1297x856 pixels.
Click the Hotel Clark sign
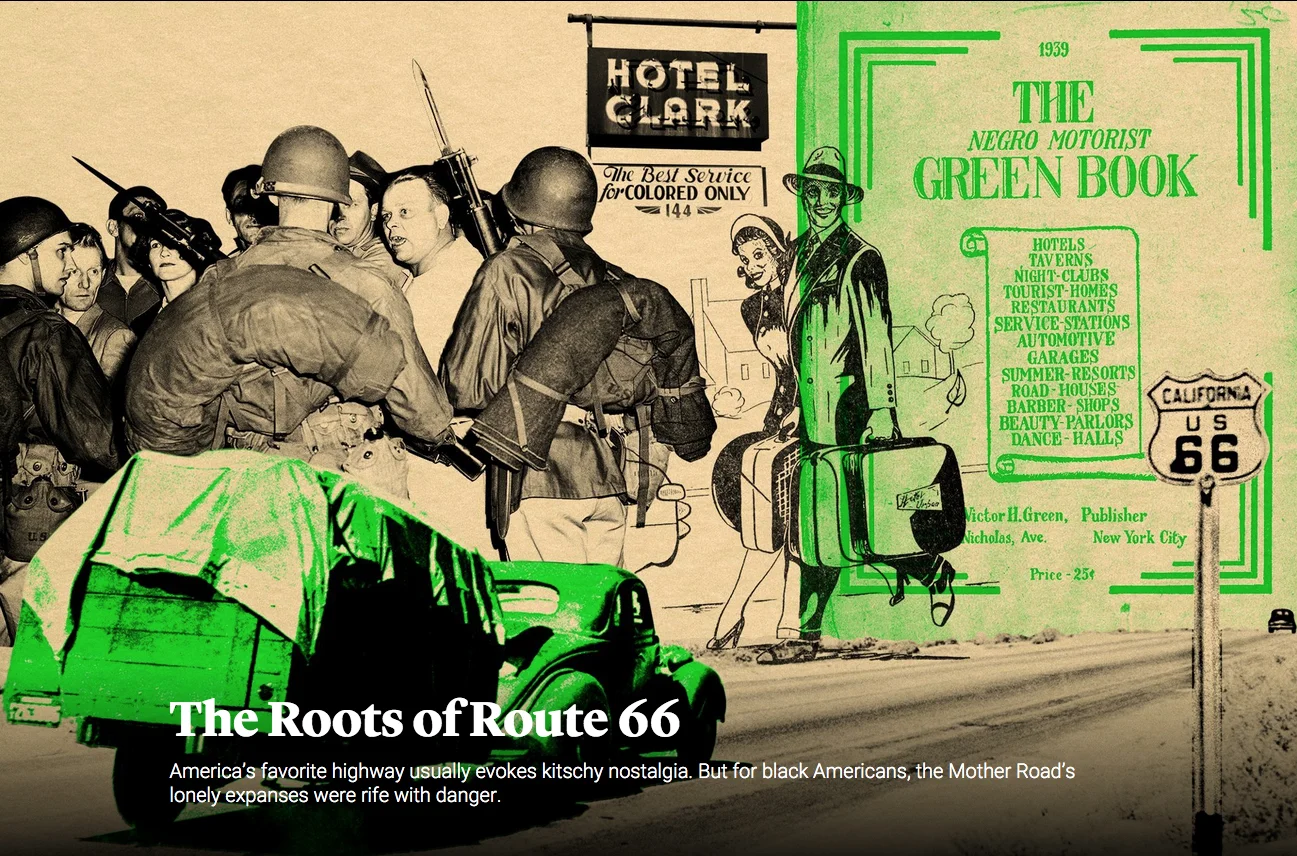677,98
